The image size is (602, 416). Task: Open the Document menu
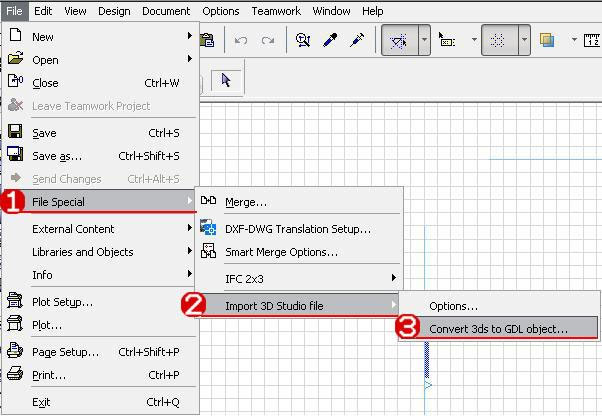[x=166, y=11]
